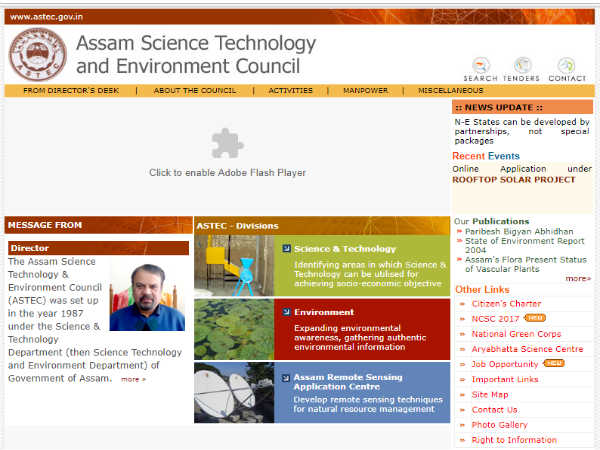Open the Manpower menu
Screen dimensions: 600x450
tap(365, 91)
